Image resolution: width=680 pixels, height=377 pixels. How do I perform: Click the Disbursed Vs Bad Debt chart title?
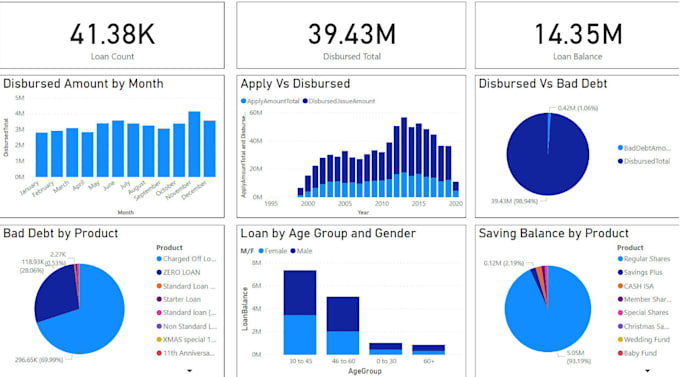point(543,84)
